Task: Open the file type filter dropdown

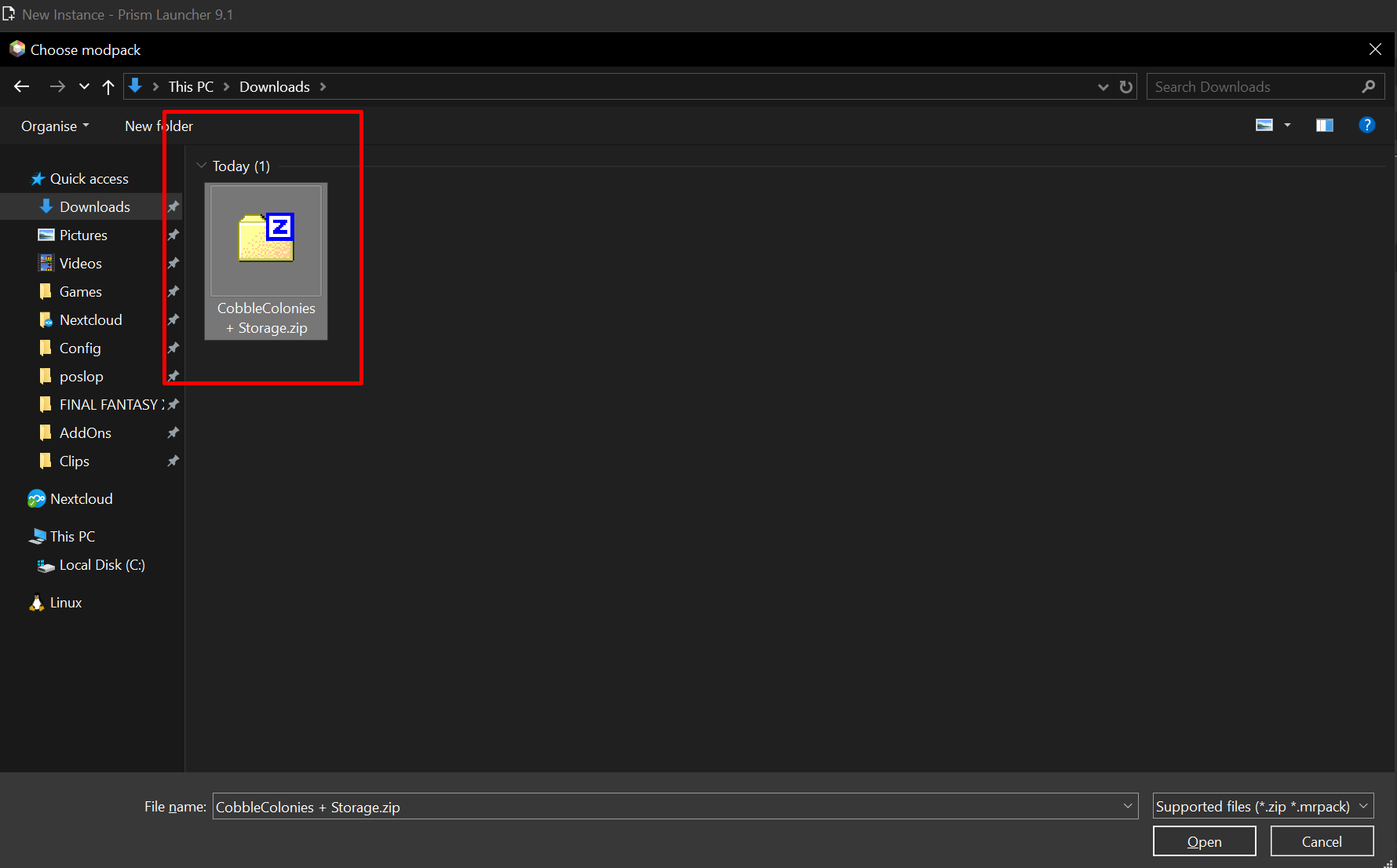Action: [1263, 806]
